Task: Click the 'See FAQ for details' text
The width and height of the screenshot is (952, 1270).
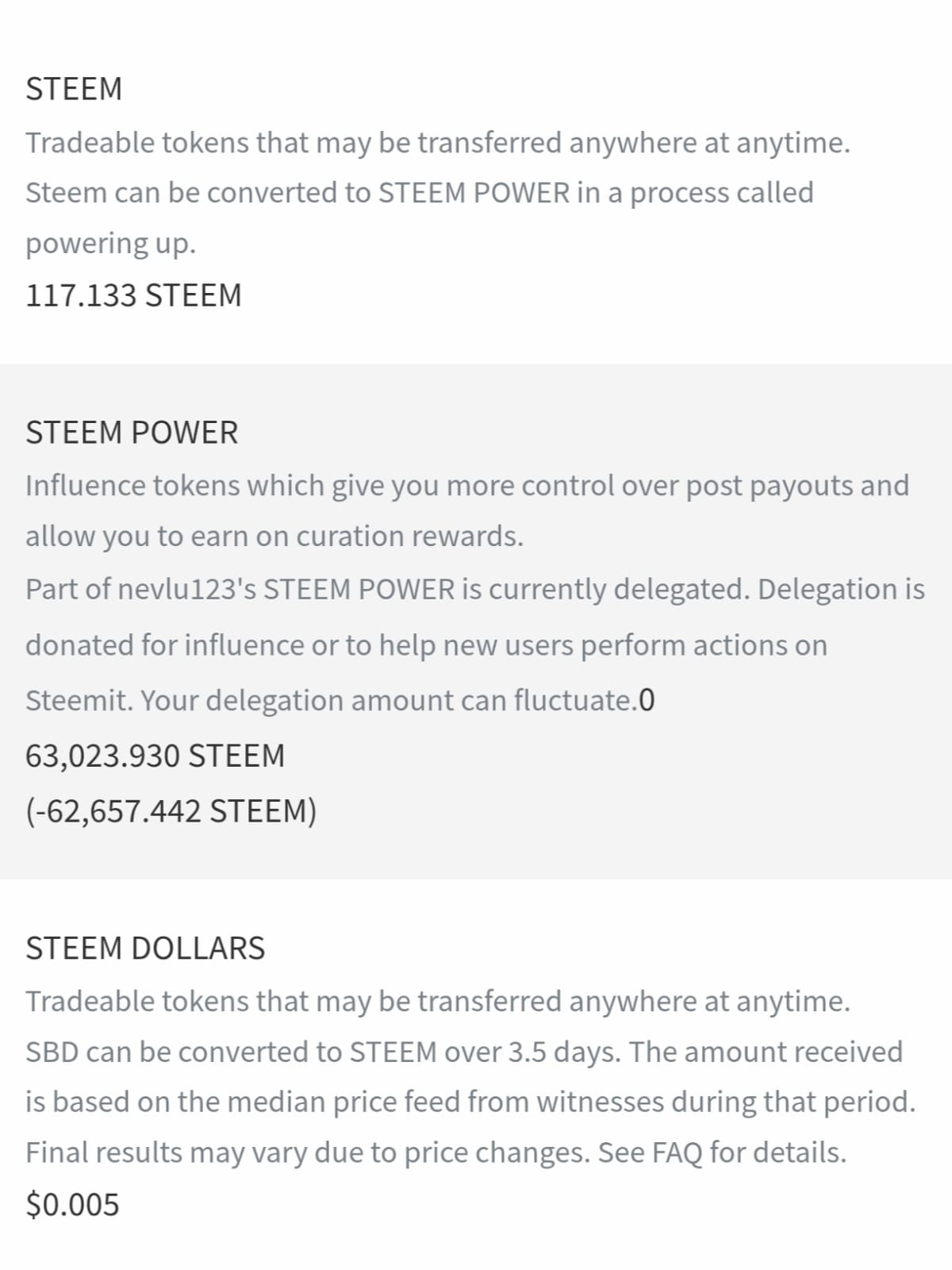Action: 722,1153
